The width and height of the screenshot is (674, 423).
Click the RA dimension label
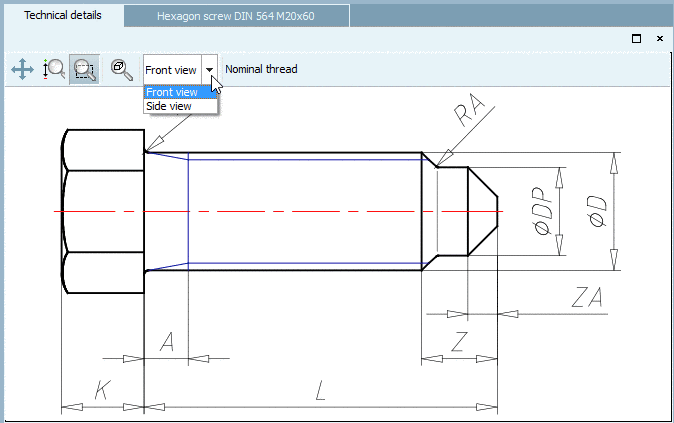click(469, 110)
